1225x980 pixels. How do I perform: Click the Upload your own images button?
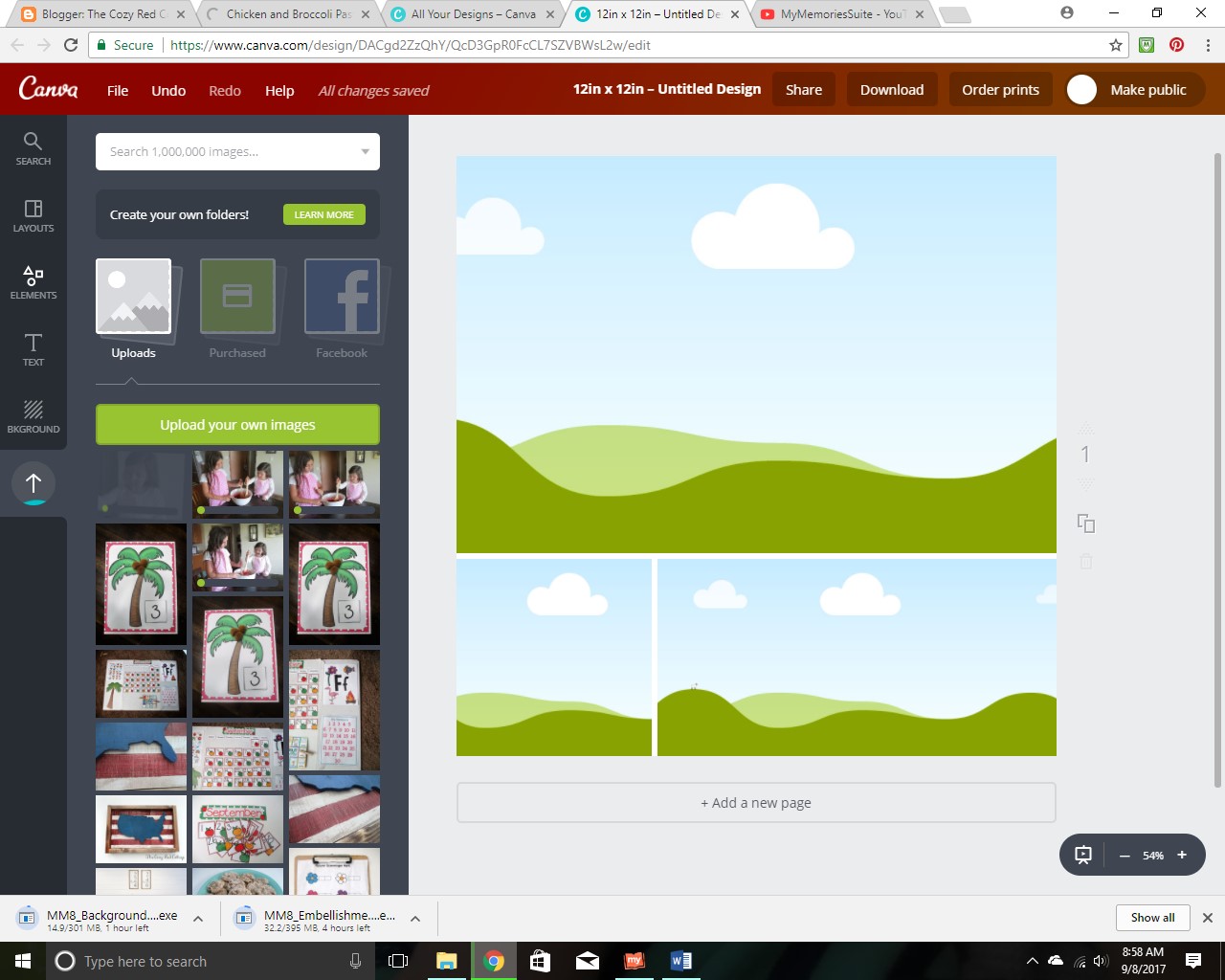click(x=236, y=424)
